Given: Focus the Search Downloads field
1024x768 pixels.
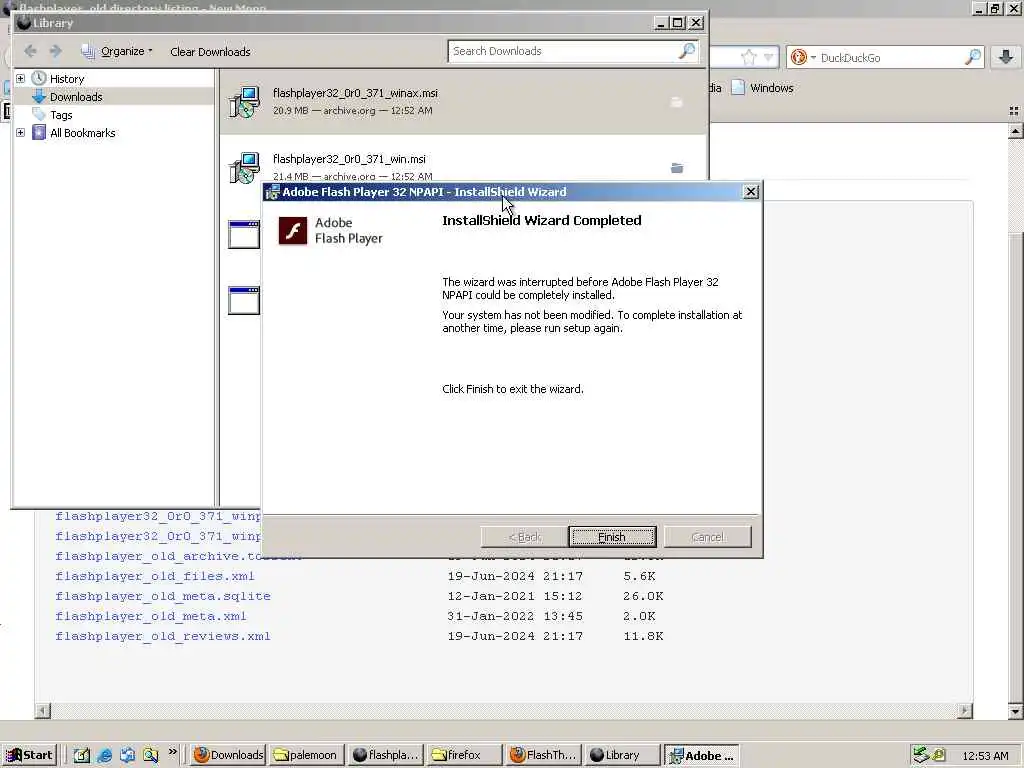Looking at the screenshot, I should tap(563, 51).
